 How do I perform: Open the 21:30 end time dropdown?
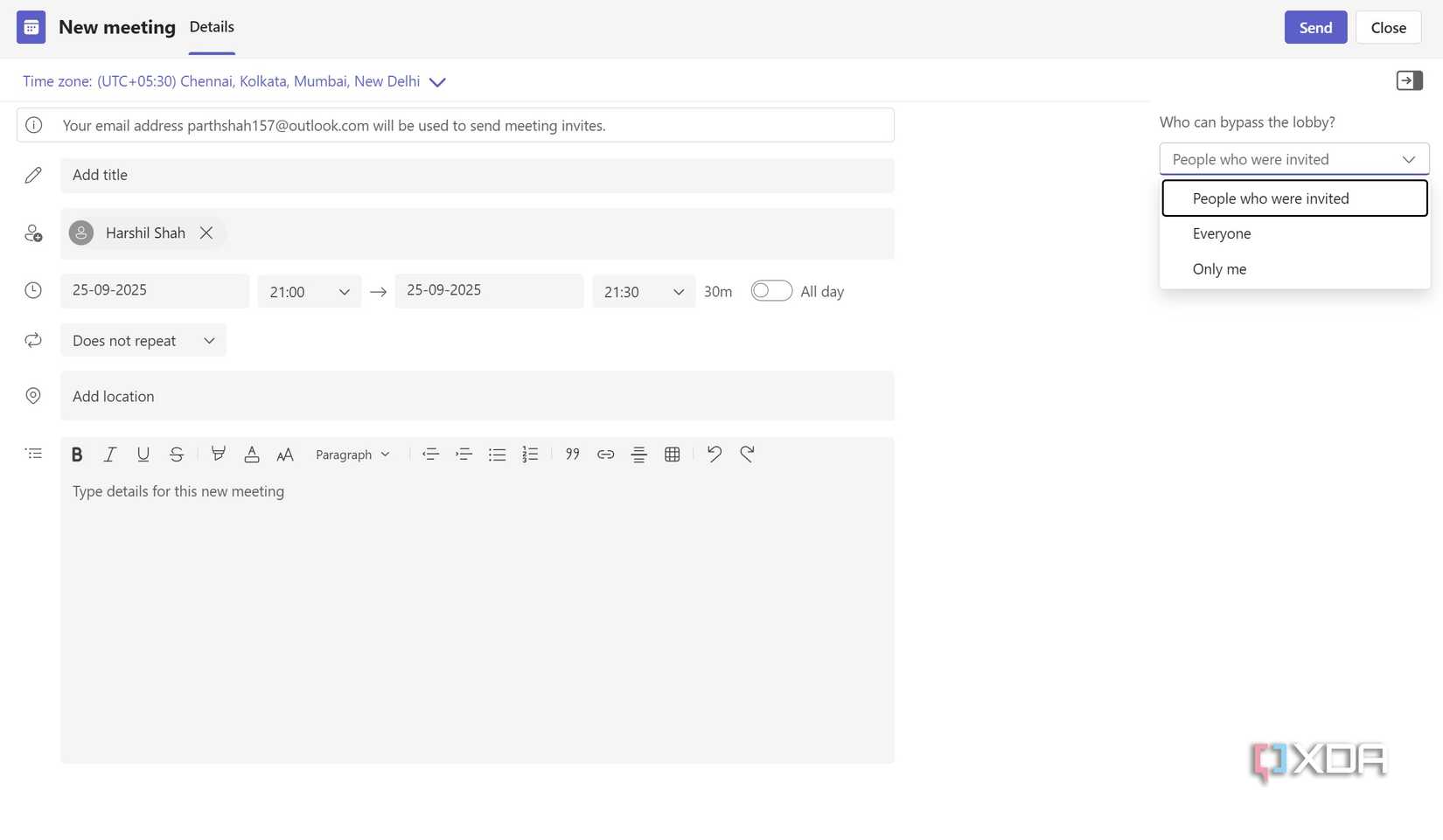point(644,292)
